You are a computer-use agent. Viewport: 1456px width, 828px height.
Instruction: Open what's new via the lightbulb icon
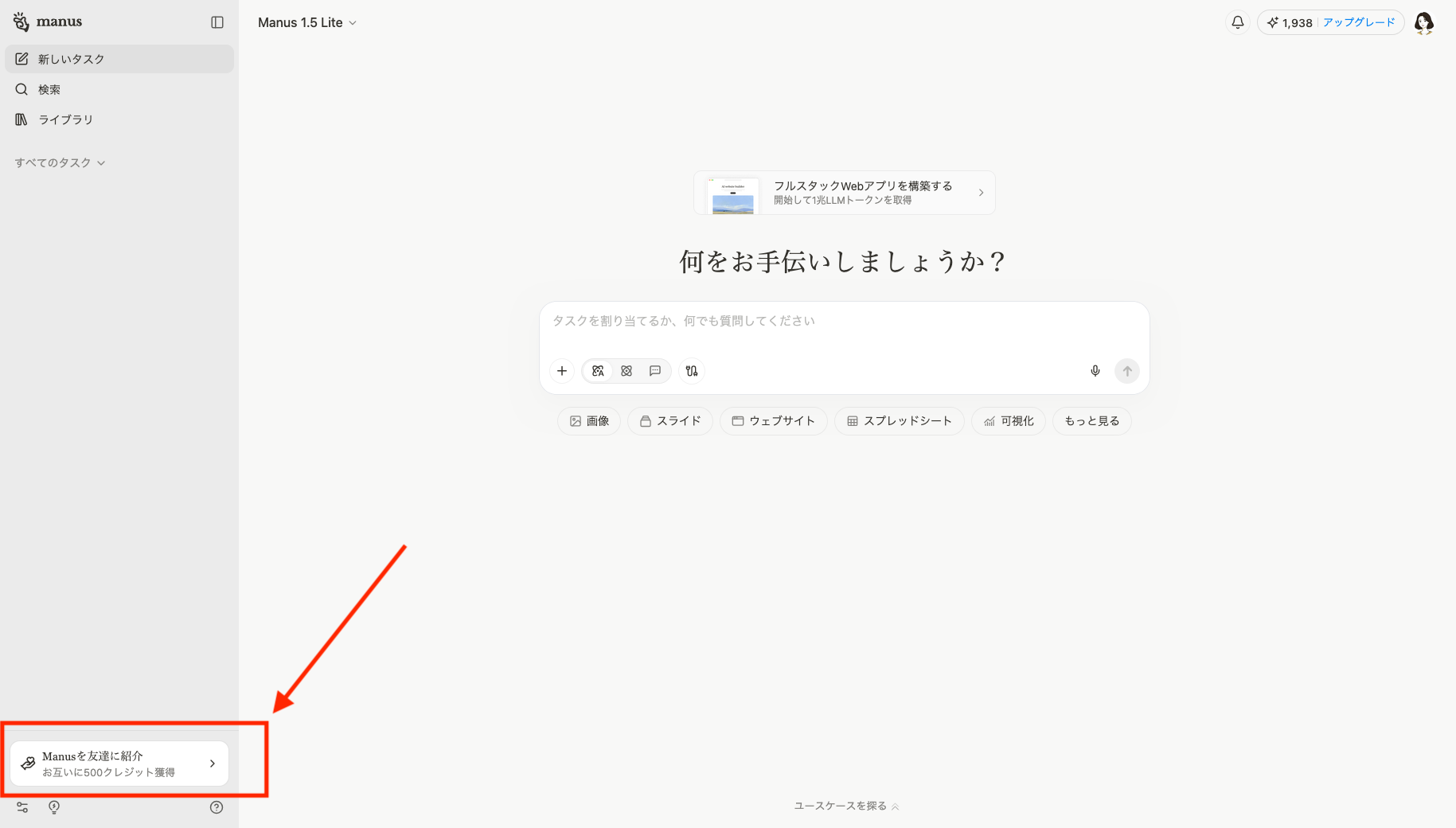tap(53, 807)
